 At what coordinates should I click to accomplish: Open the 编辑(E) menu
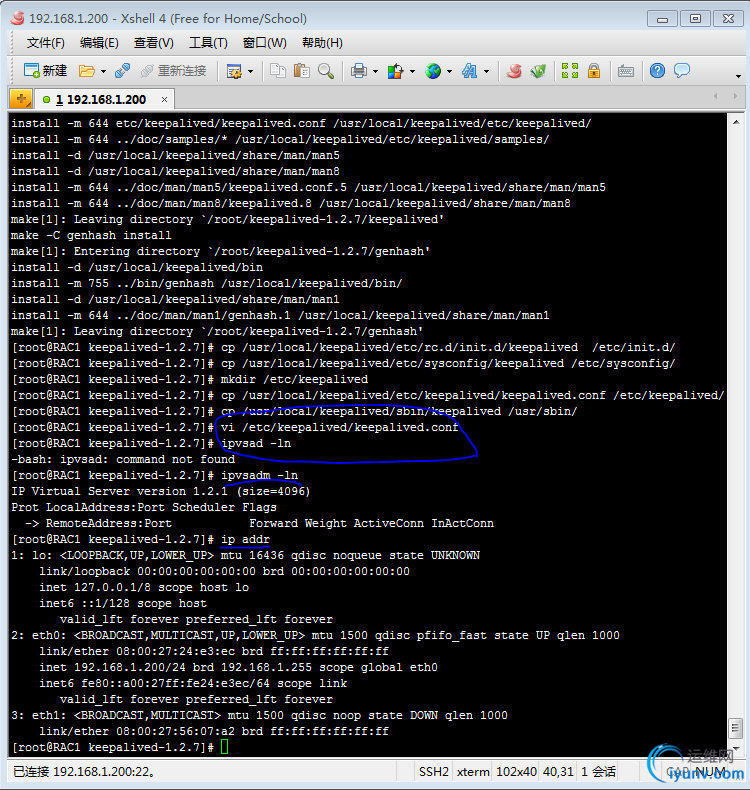(x=99, y=43)
